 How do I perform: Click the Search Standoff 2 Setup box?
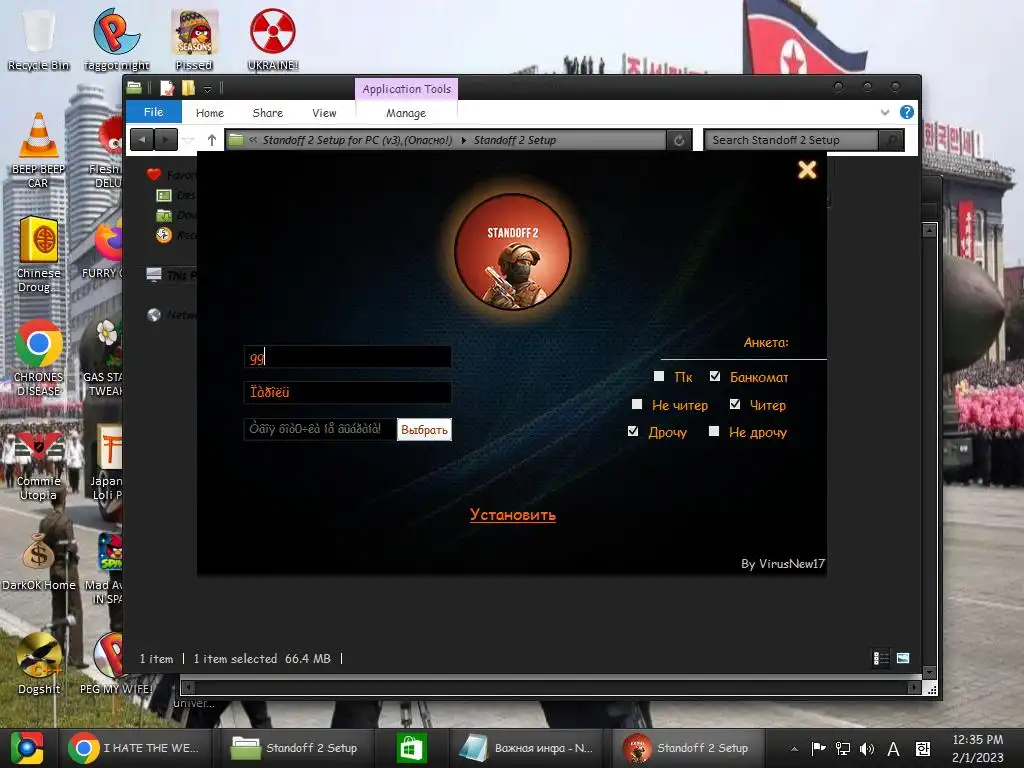[792, 140]
